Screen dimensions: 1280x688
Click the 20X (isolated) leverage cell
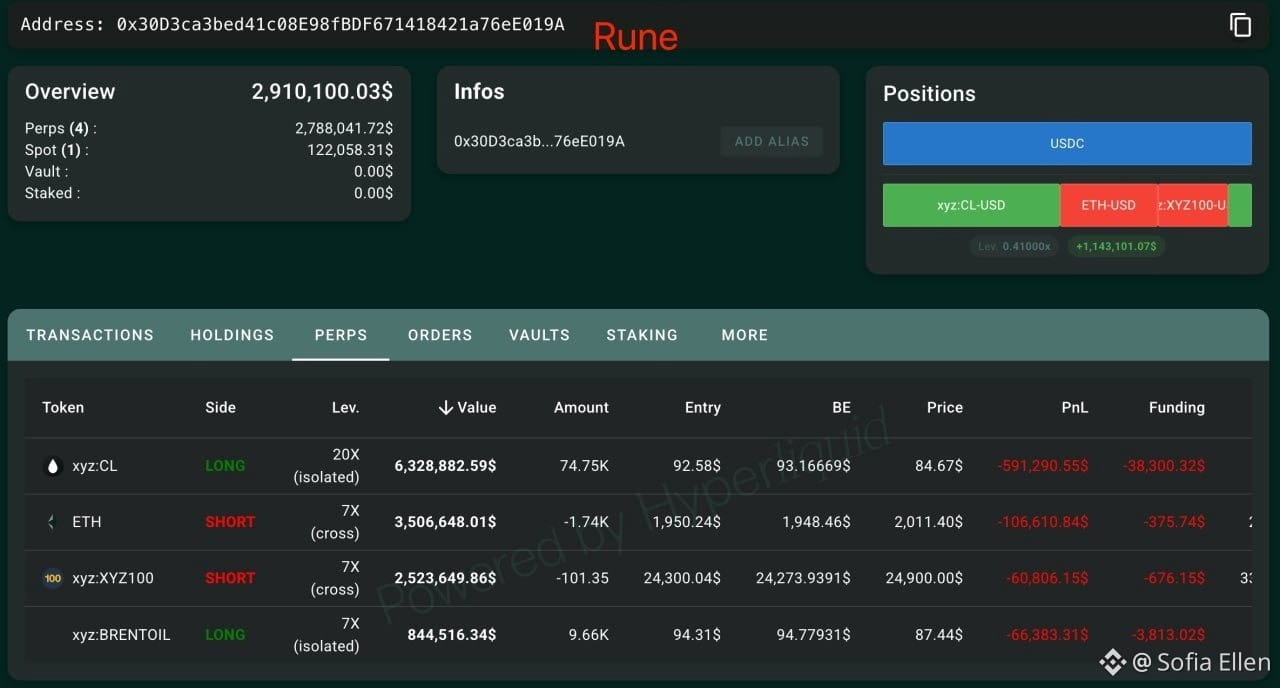326,466
